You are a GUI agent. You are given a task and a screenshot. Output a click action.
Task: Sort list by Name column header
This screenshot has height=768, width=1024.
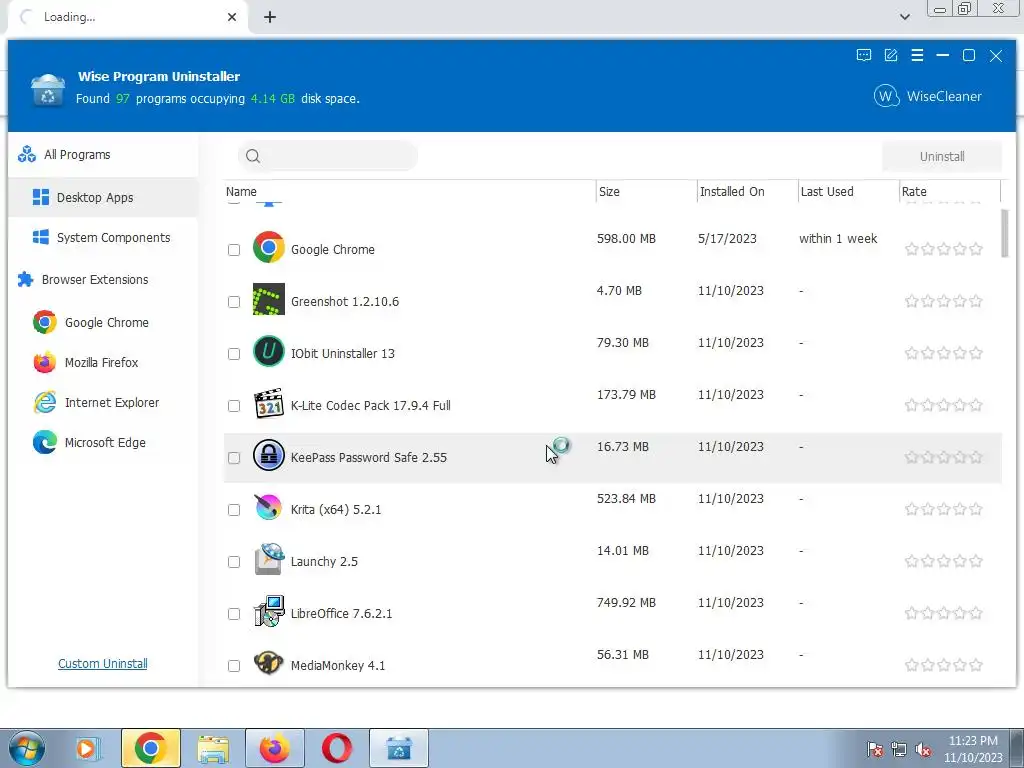tap(409, 191)
